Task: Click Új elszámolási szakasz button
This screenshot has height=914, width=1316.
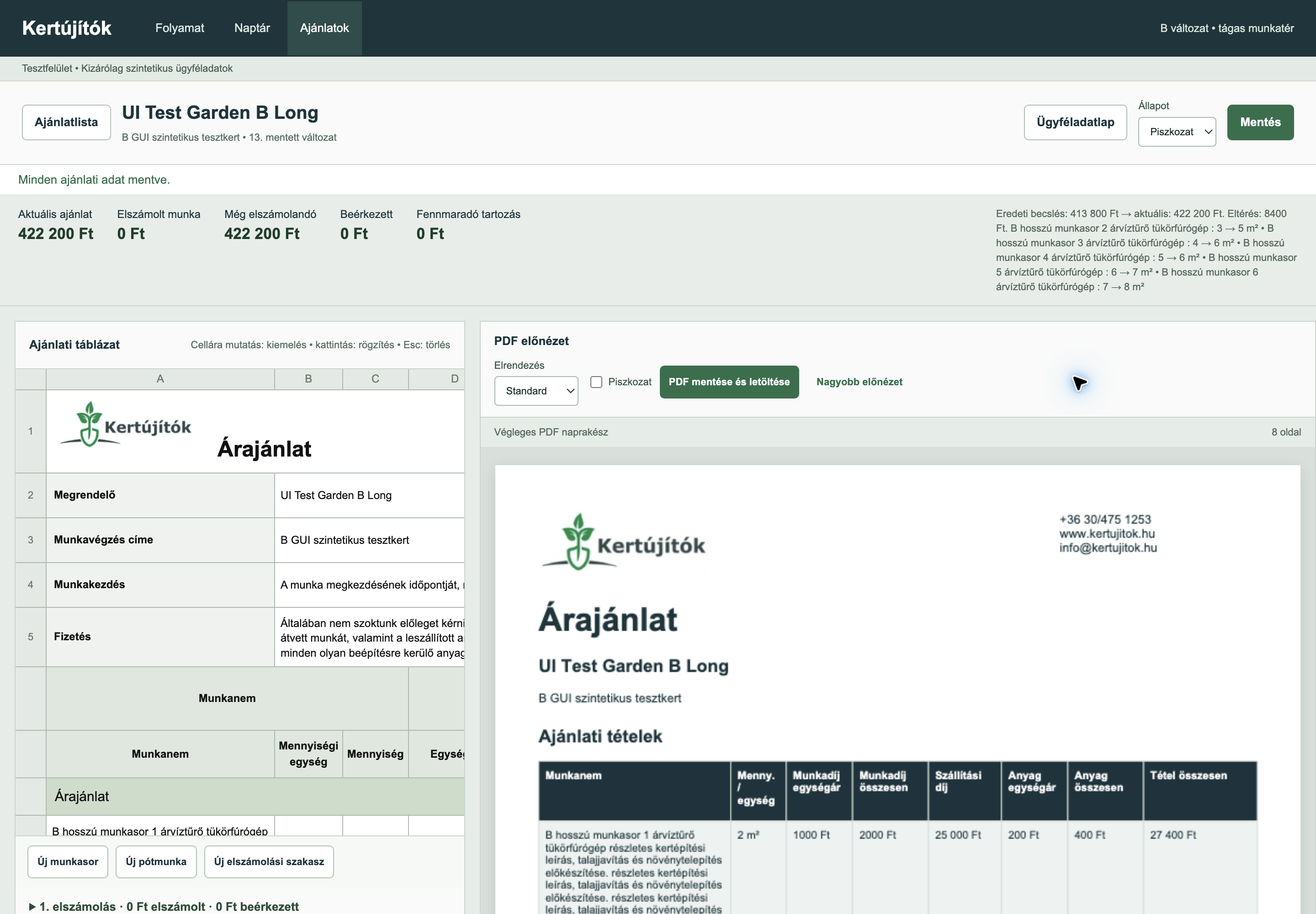Action: 269,861
